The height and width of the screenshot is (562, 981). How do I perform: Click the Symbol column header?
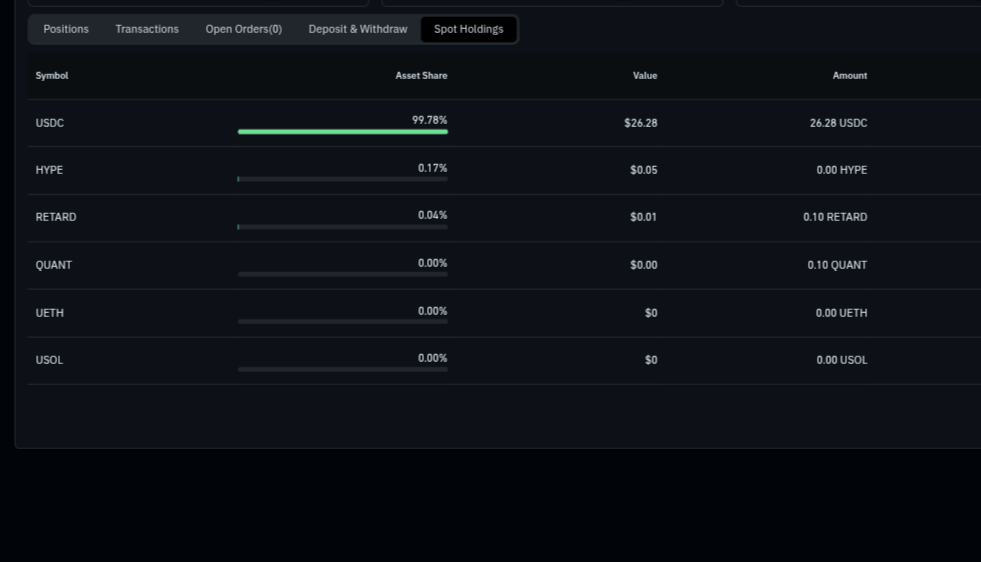(52, 76)
